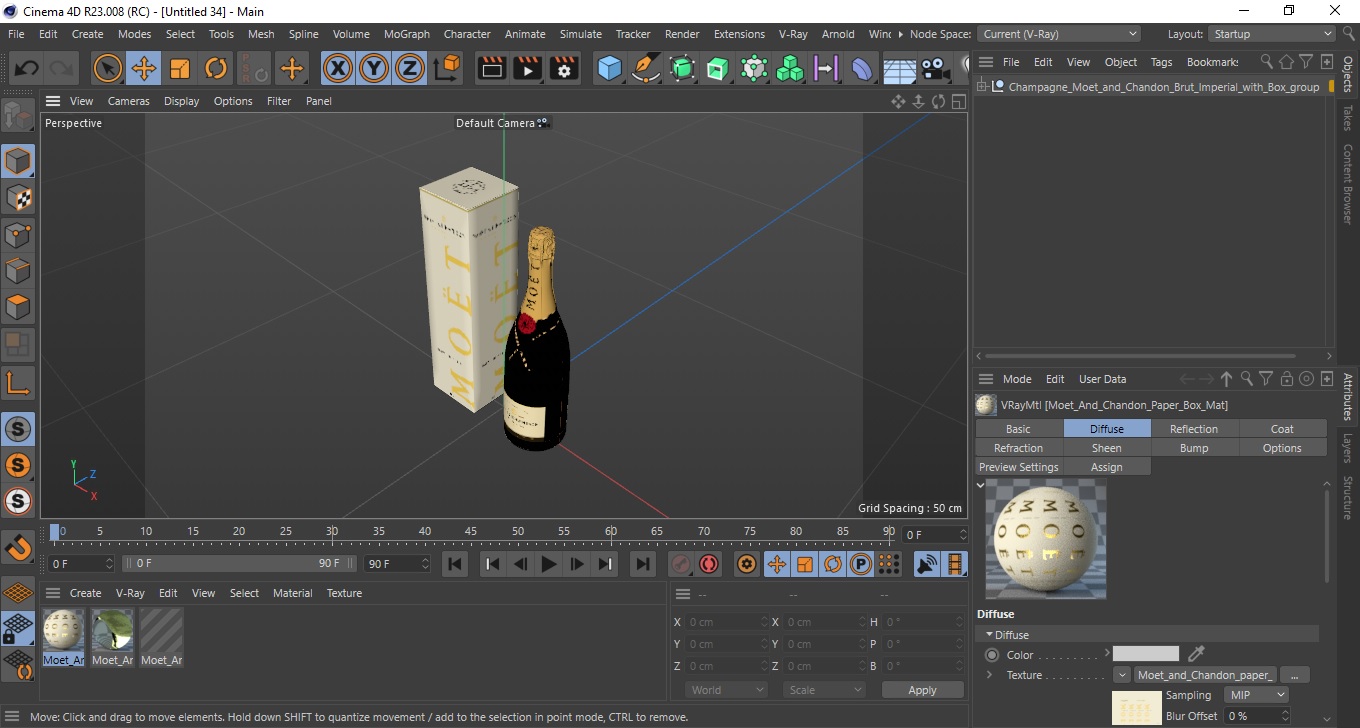Click Record Active Objects keyframe button
The image size is (1360, 728).
[x=681, y=564]
